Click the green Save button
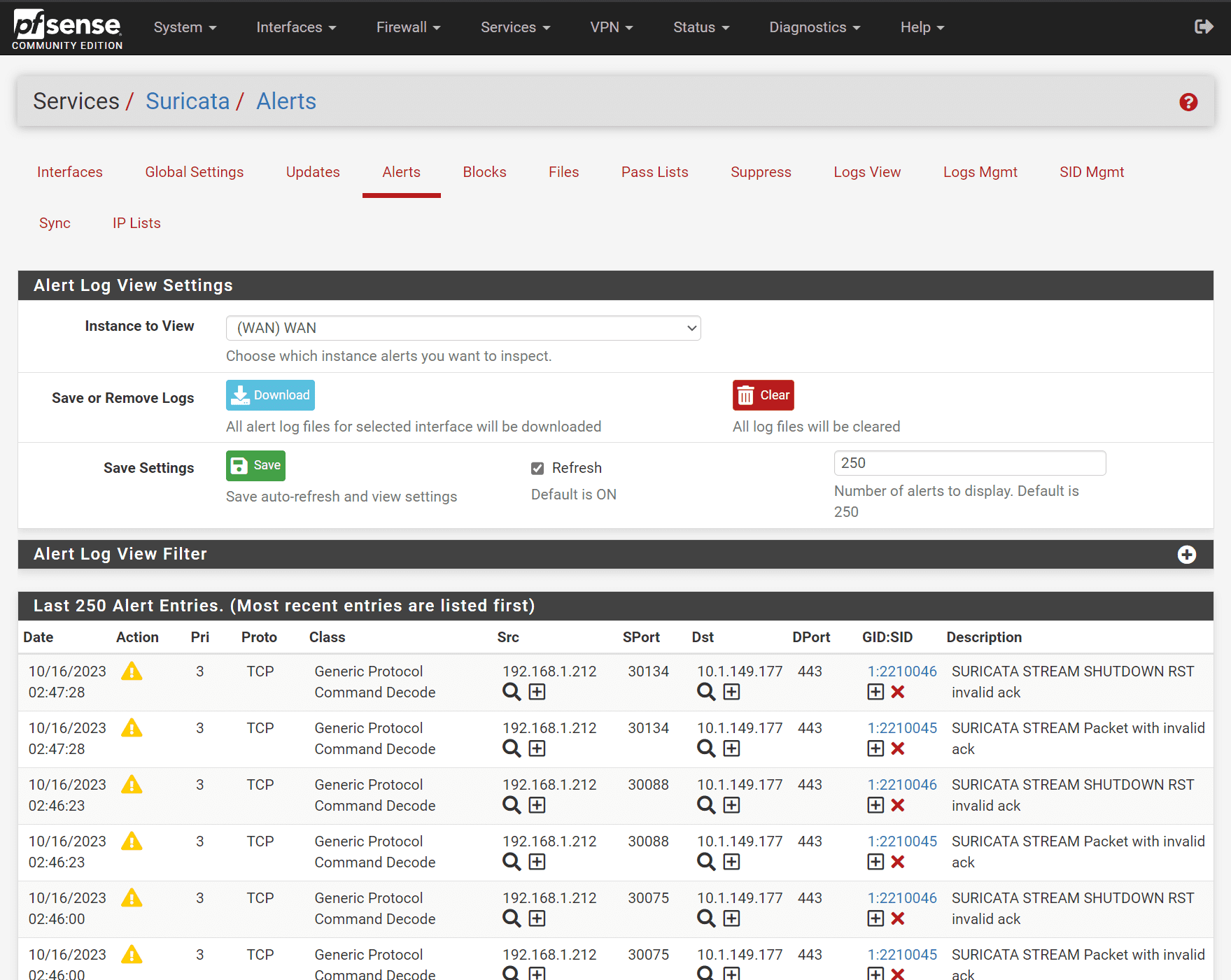This screenshot has height=980, width=1231. click(255, 466)
